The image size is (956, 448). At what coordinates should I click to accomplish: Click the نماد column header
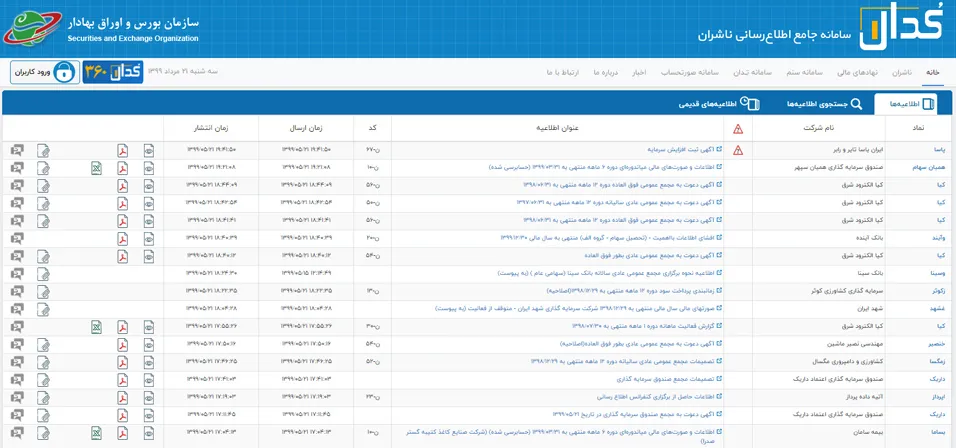(918, 129)
